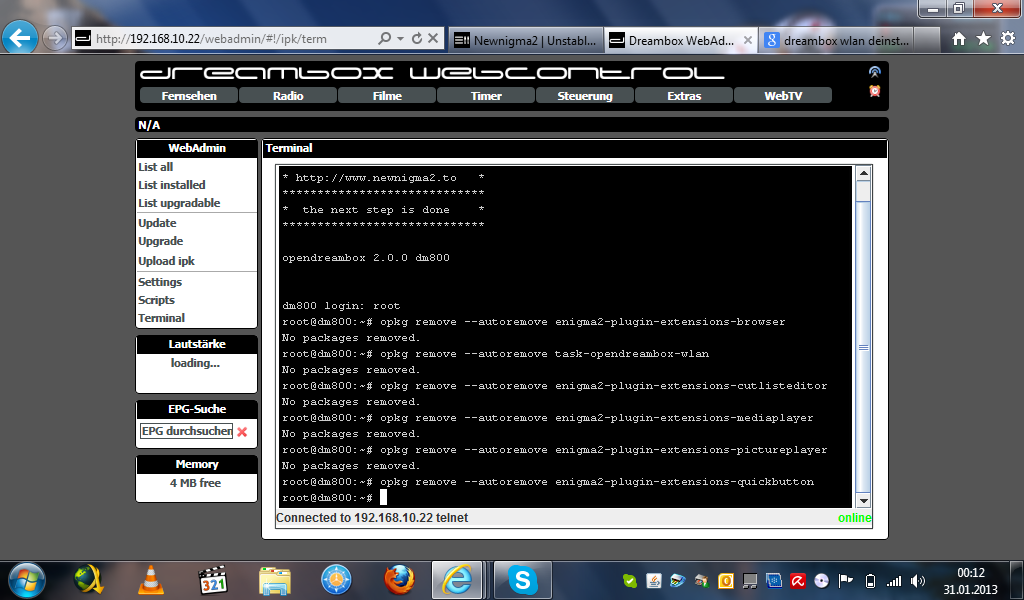Open the Fernsehen menu
Screen dimensions: 1024x600
click(x=189, y=96)
